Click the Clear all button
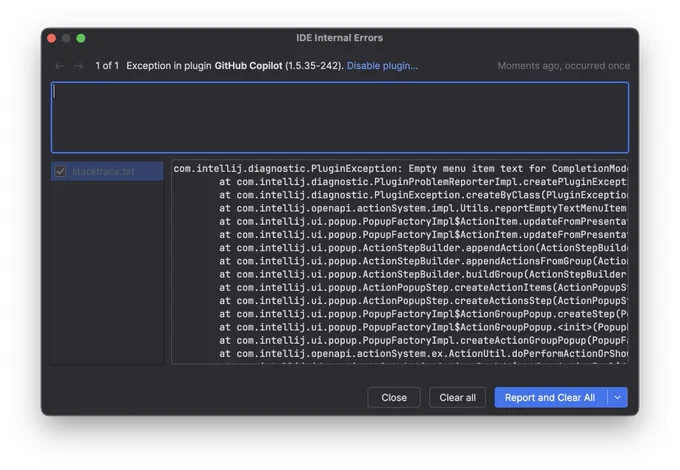The image size is (680, 470). coord(458,397)
